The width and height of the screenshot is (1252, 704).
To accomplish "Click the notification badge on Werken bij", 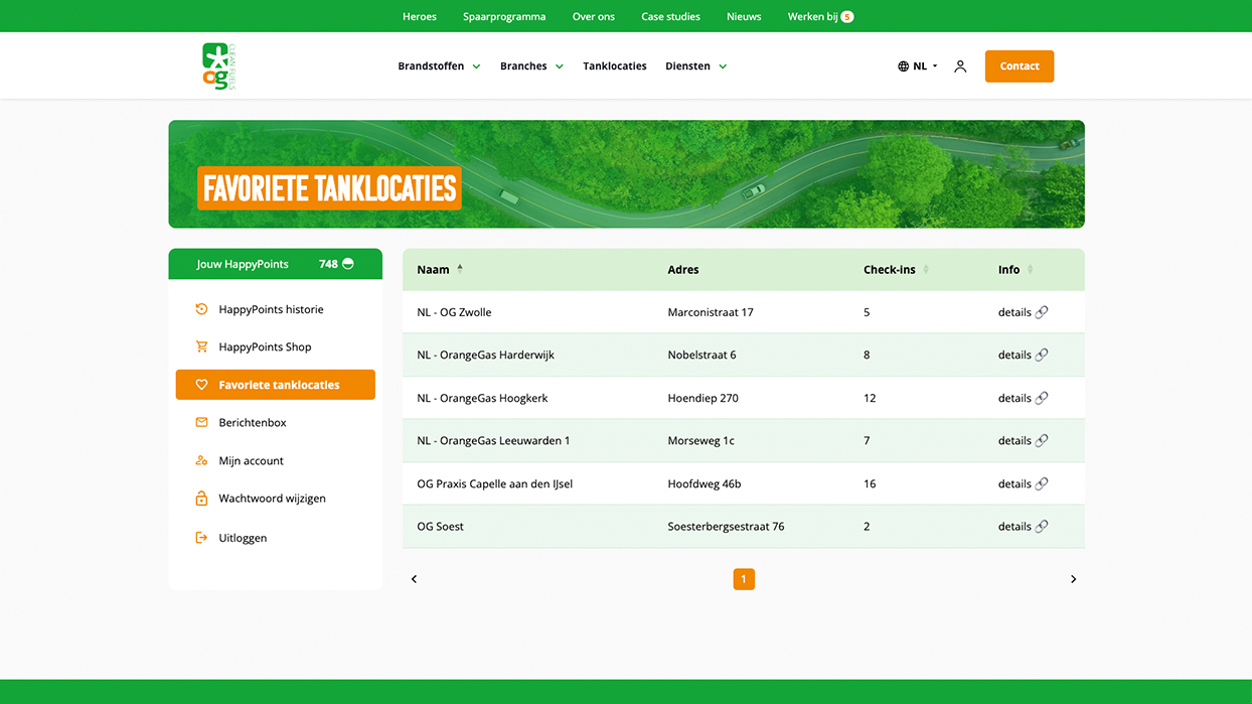I will click(x=847, y=17).
